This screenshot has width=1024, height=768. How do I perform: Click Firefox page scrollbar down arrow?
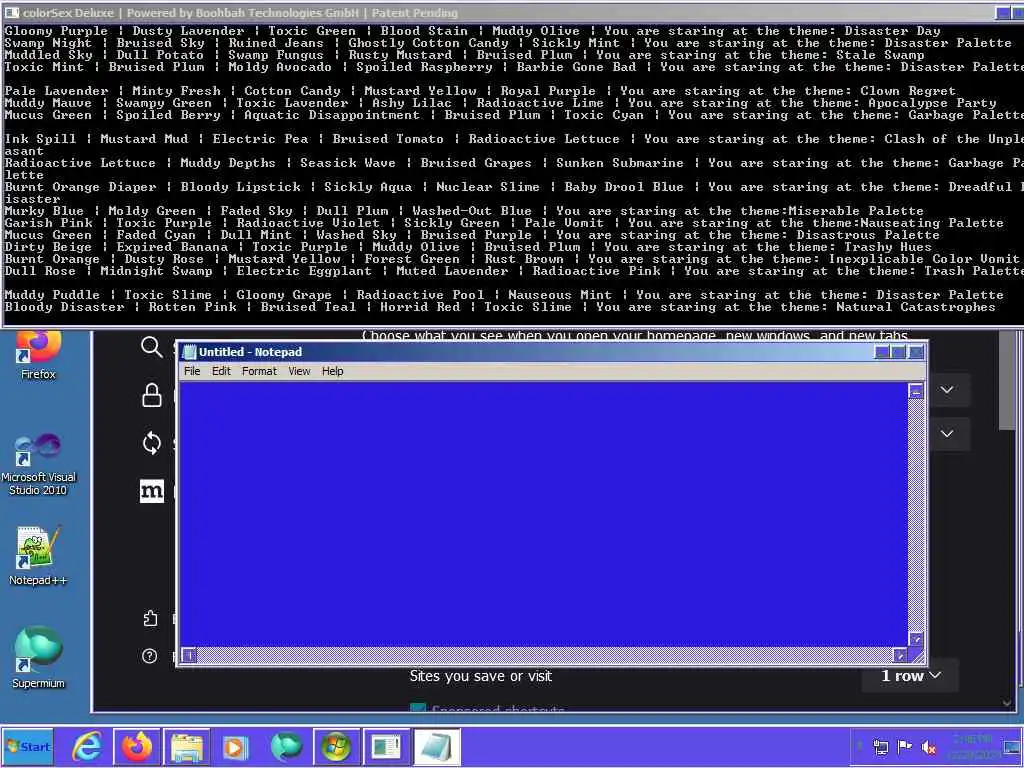[x=1007, y=703]
